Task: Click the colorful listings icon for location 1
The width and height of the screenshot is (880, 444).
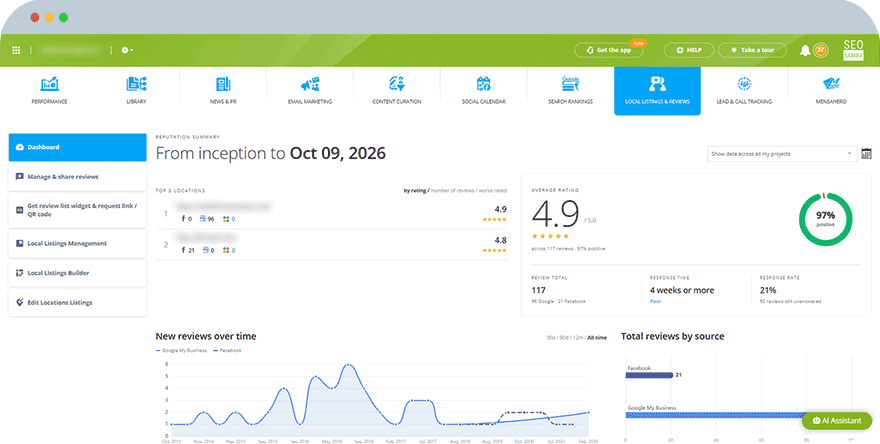Action: 226,219
